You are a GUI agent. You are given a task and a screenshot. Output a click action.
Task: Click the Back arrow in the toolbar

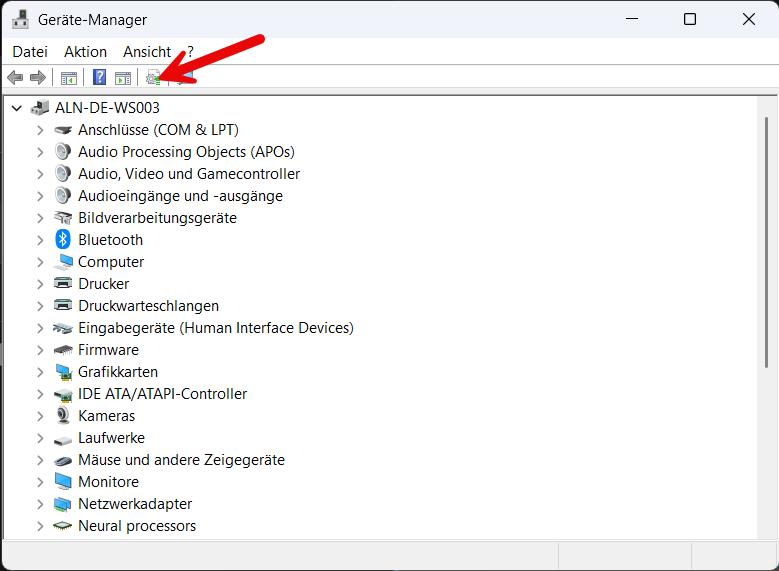pos(15,78)
